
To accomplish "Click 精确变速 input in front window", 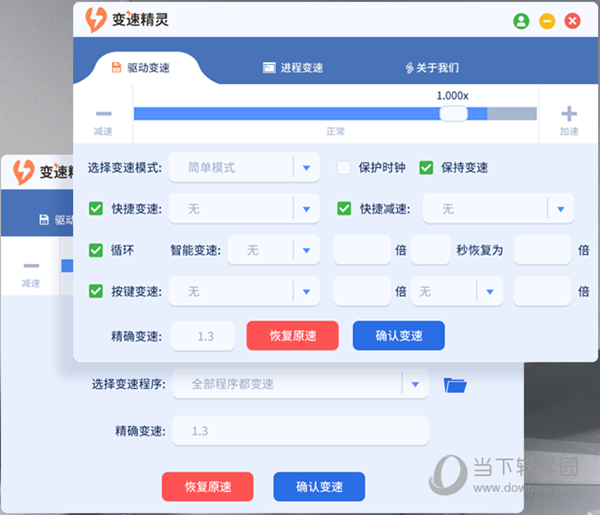I will (x=203, y=336).
